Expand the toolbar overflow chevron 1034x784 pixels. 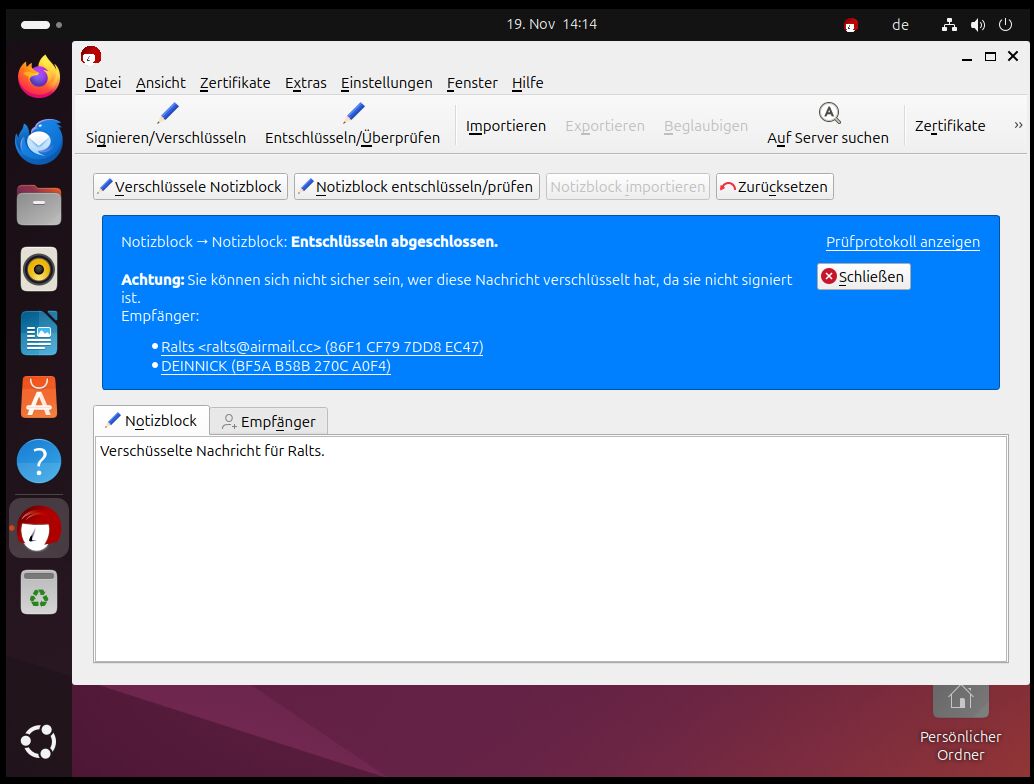[1018, 125]
